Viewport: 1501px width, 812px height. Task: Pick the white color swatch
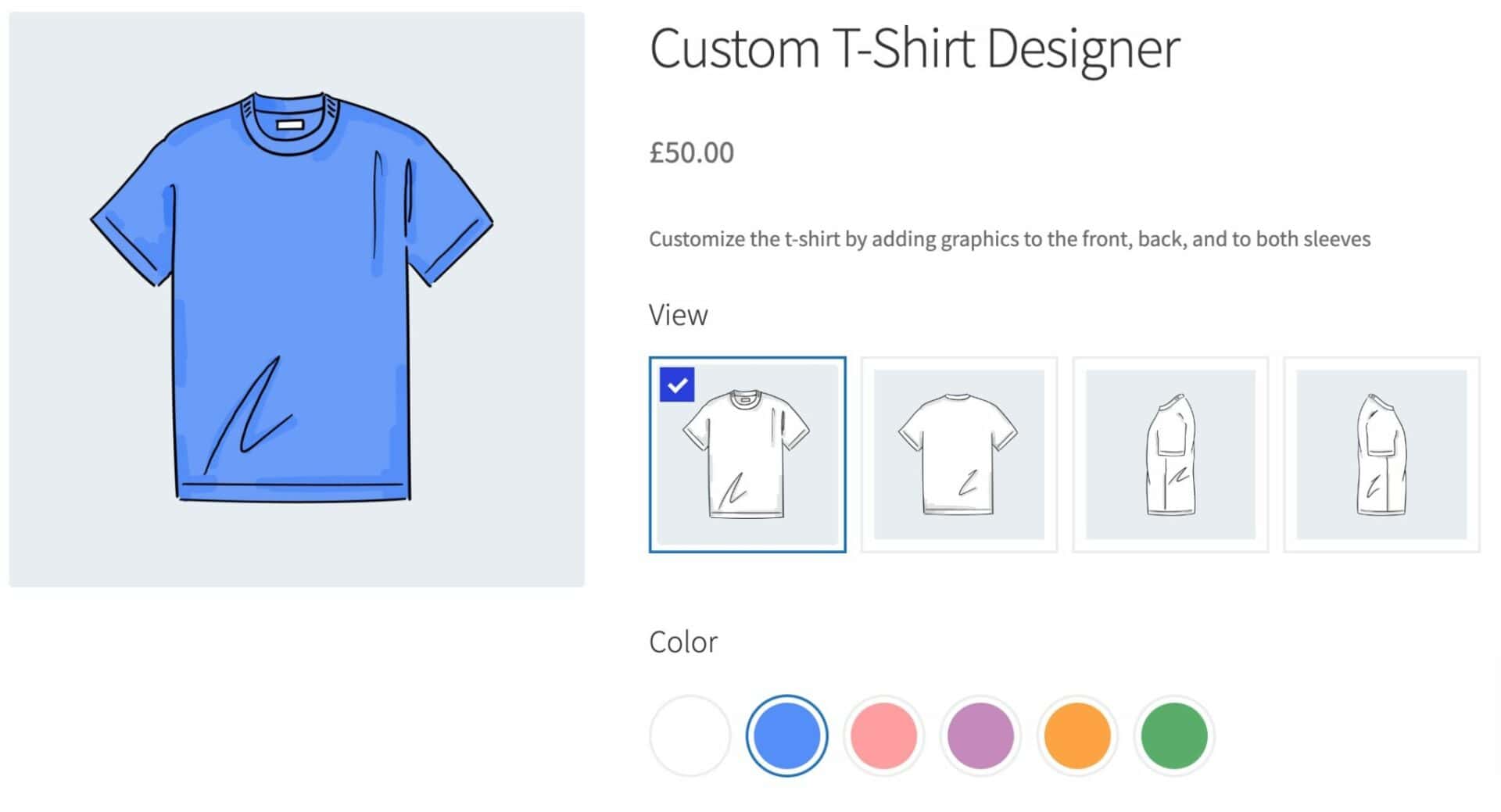point(690,735)
